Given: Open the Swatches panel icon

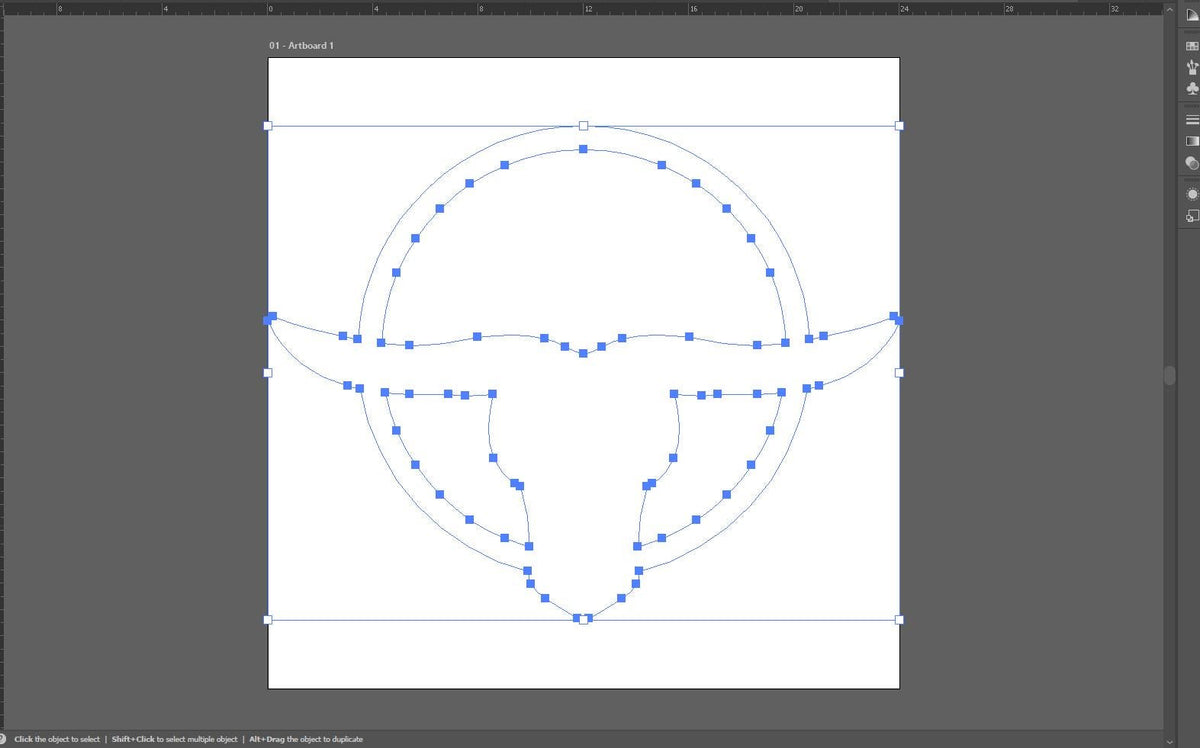Looking at the screenshot, I should 1192,46.
